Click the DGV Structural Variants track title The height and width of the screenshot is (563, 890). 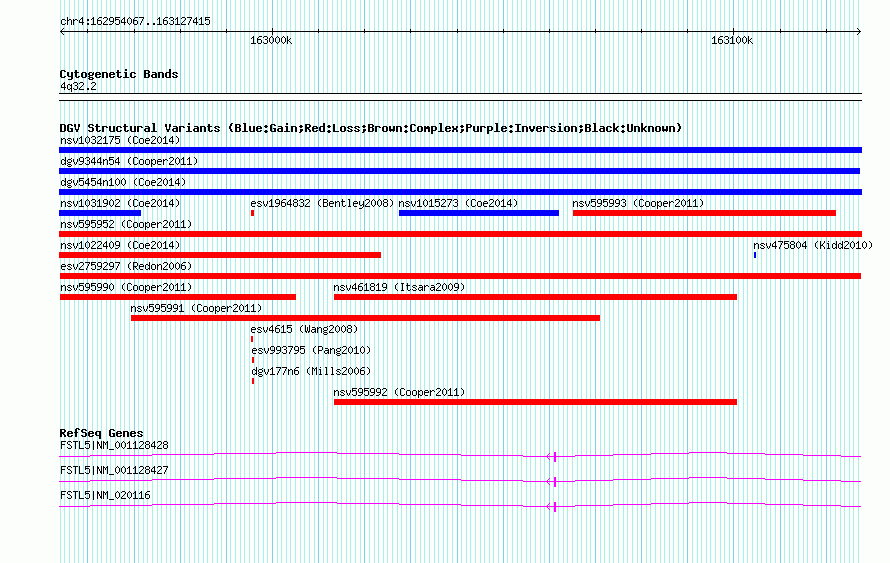370,128
